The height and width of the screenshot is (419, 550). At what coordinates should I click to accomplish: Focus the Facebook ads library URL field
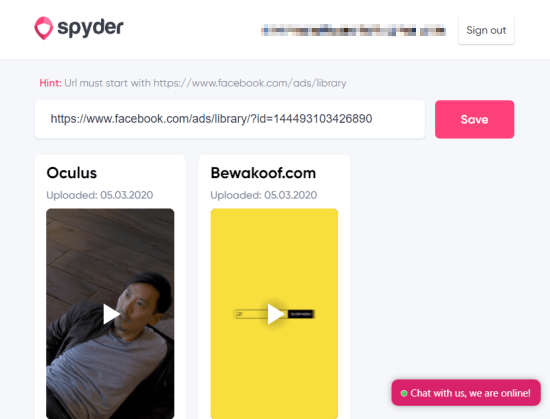pyautogui.click(x=230, y=119)
